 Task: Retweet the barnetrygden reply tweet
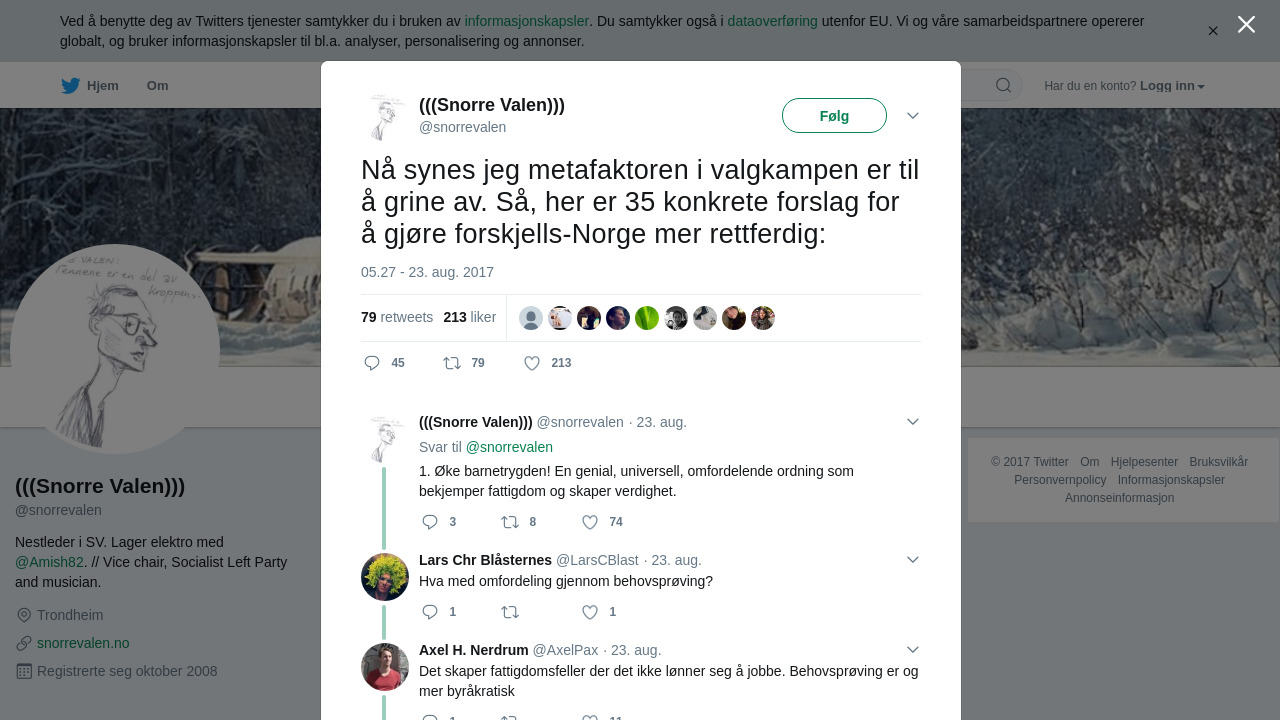tap(510, 522)
